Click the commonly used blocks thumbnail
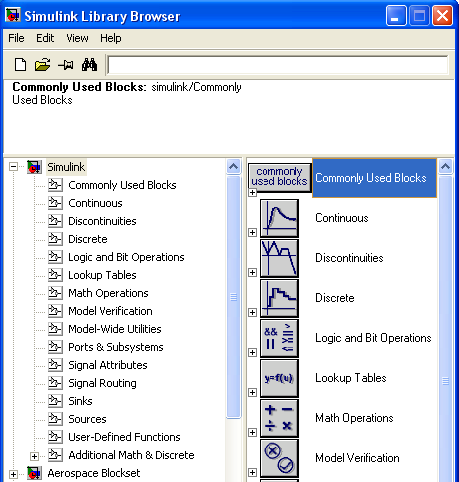This screenshot has width=459, height=482. coord(280,177)
